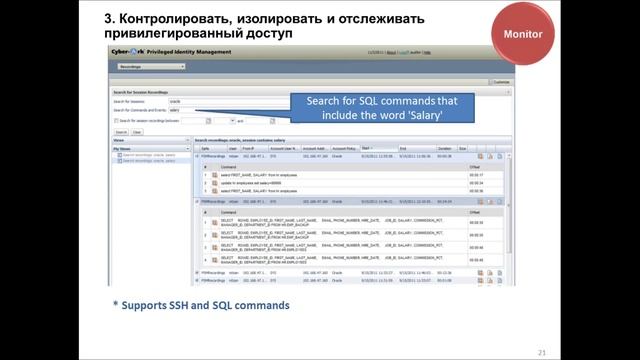Click the Customize button

point(500,82)
